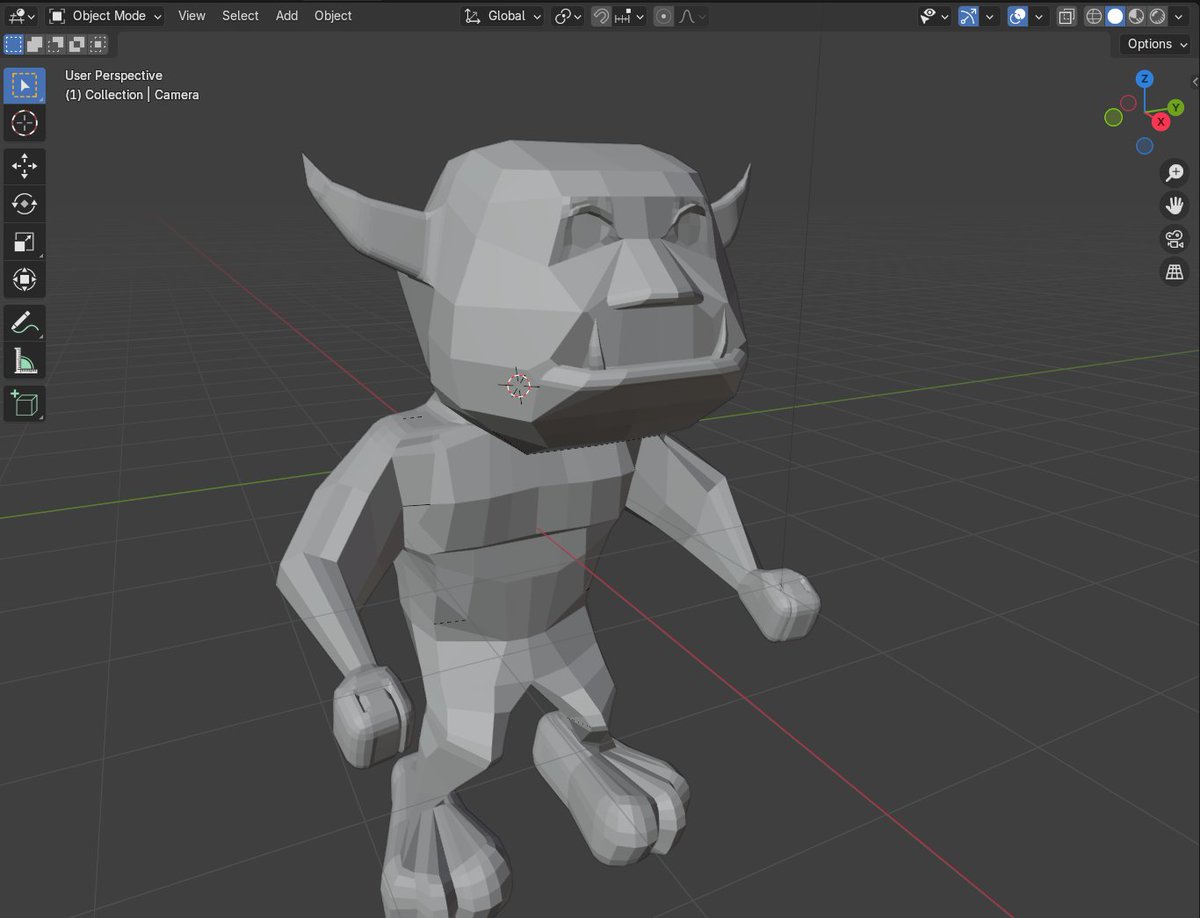Click the green Y axis gizmo
The width and height of the screenshot is (1200, 918).
1176,107
